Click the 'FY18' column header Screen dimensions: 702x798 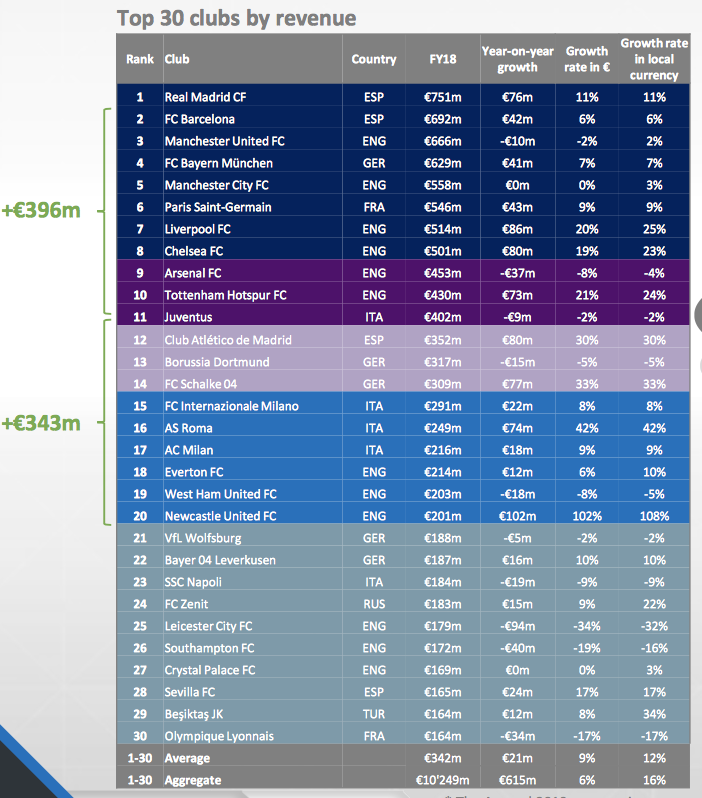[442, 59]
